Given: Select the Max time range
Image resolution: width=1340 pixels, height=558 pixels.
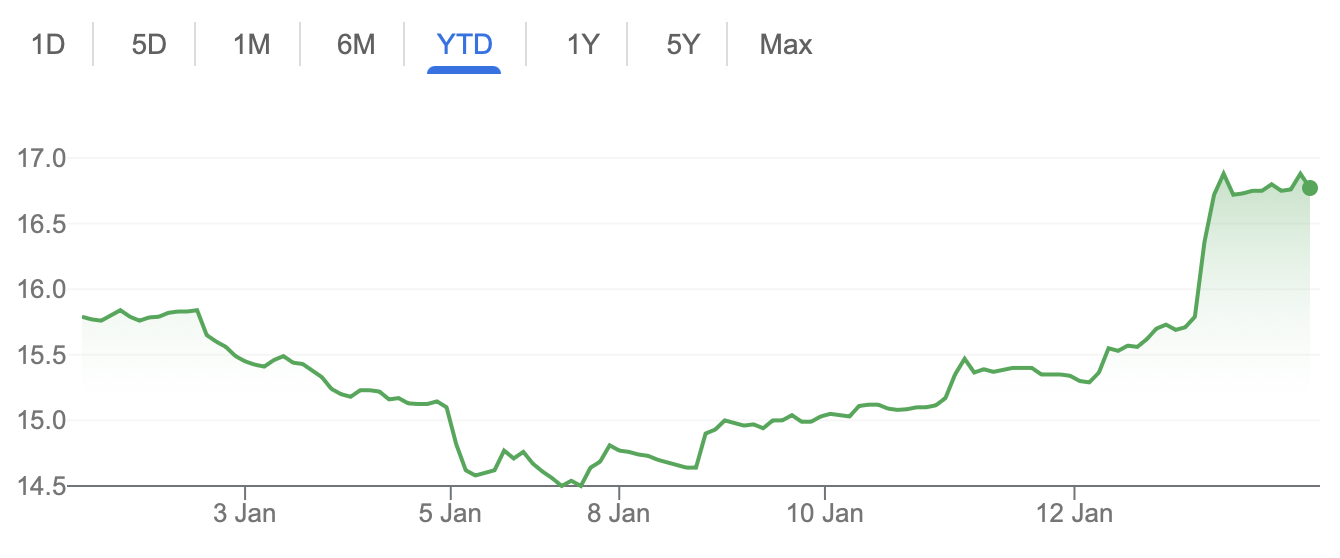Looking at the screenshot, I should click(785, 44).
